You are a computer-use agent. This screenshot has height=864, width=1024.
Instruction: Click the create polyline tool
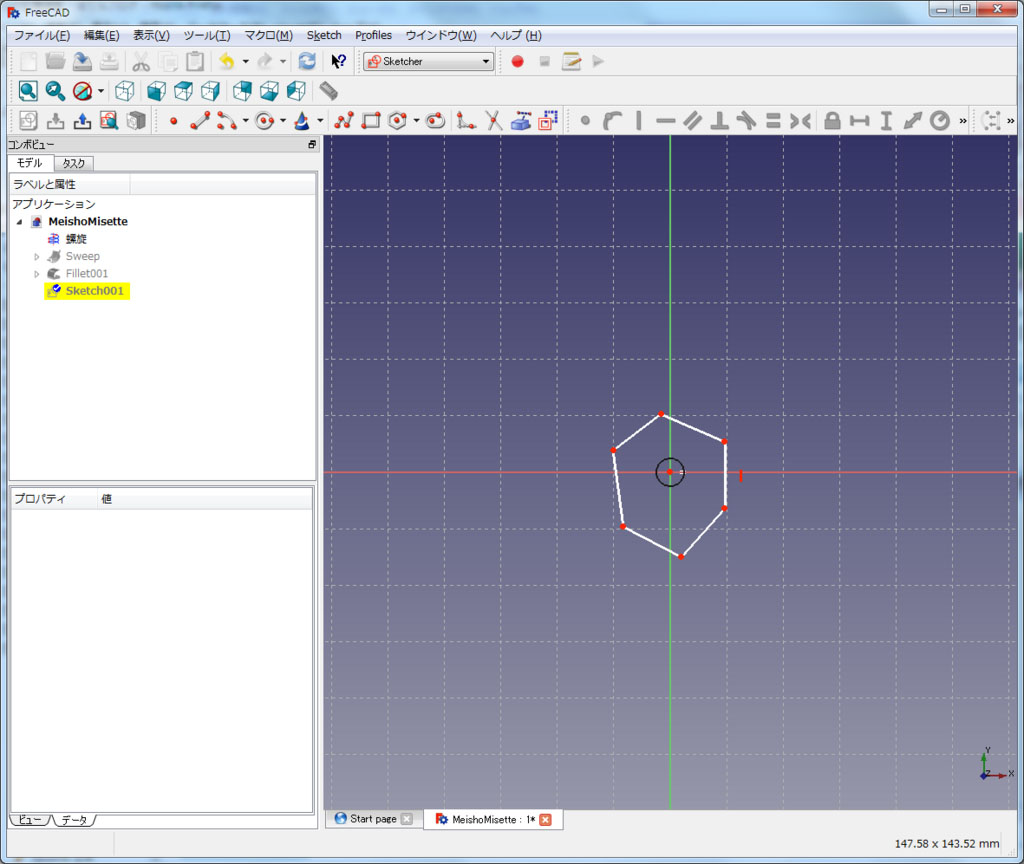[x=345, y=121]
